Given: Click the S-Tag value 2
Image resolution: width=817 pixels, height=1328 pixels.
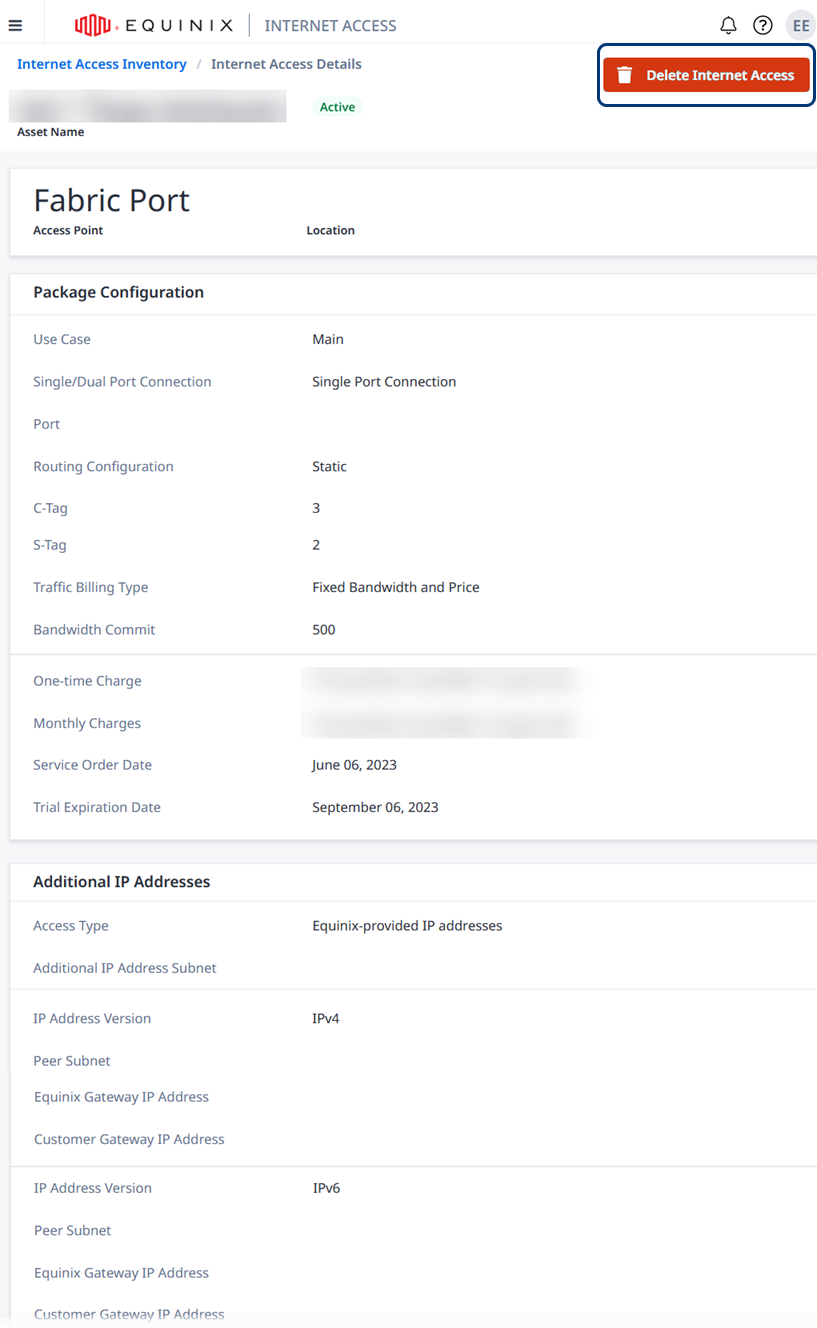Looking at the screenshot, I should coord(316,545).
